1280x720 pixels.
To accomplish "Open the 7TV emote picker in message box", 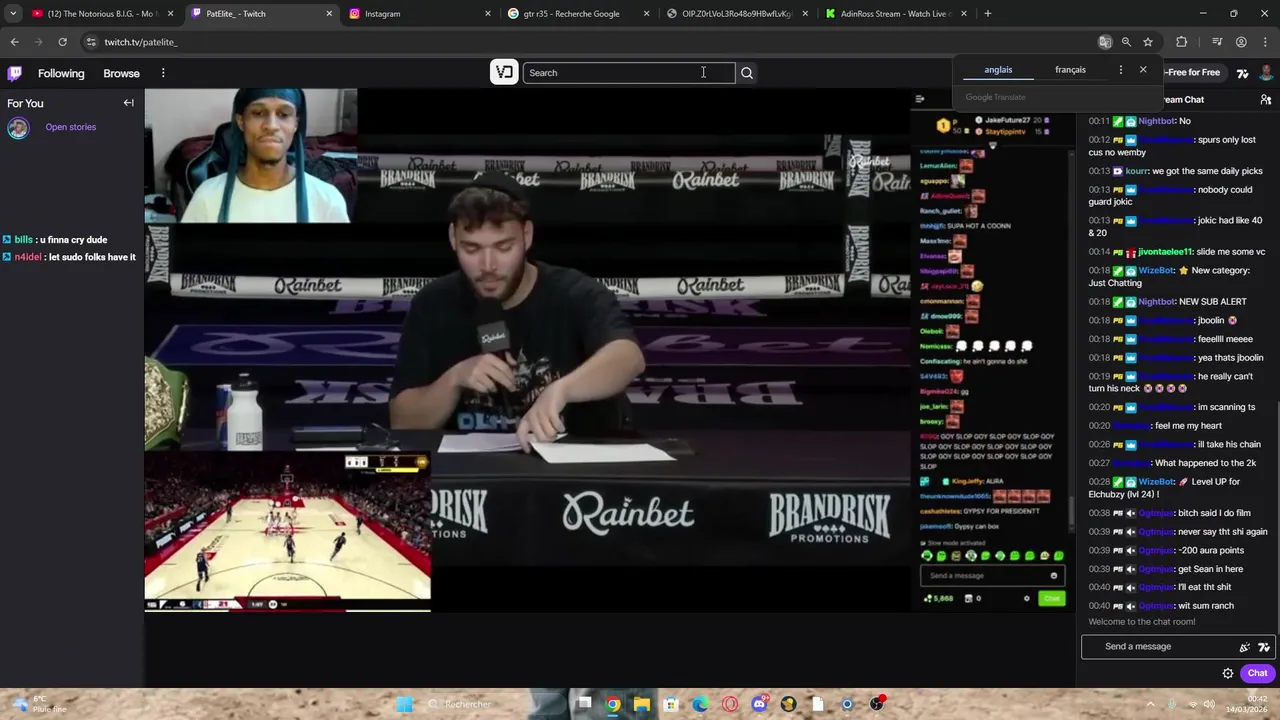I will pyautogui.click(x=1264, y=647).
